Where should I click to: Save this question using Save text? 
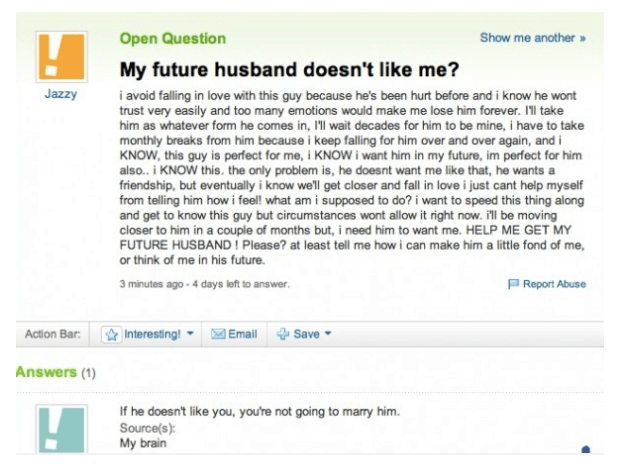click(307, 334)
